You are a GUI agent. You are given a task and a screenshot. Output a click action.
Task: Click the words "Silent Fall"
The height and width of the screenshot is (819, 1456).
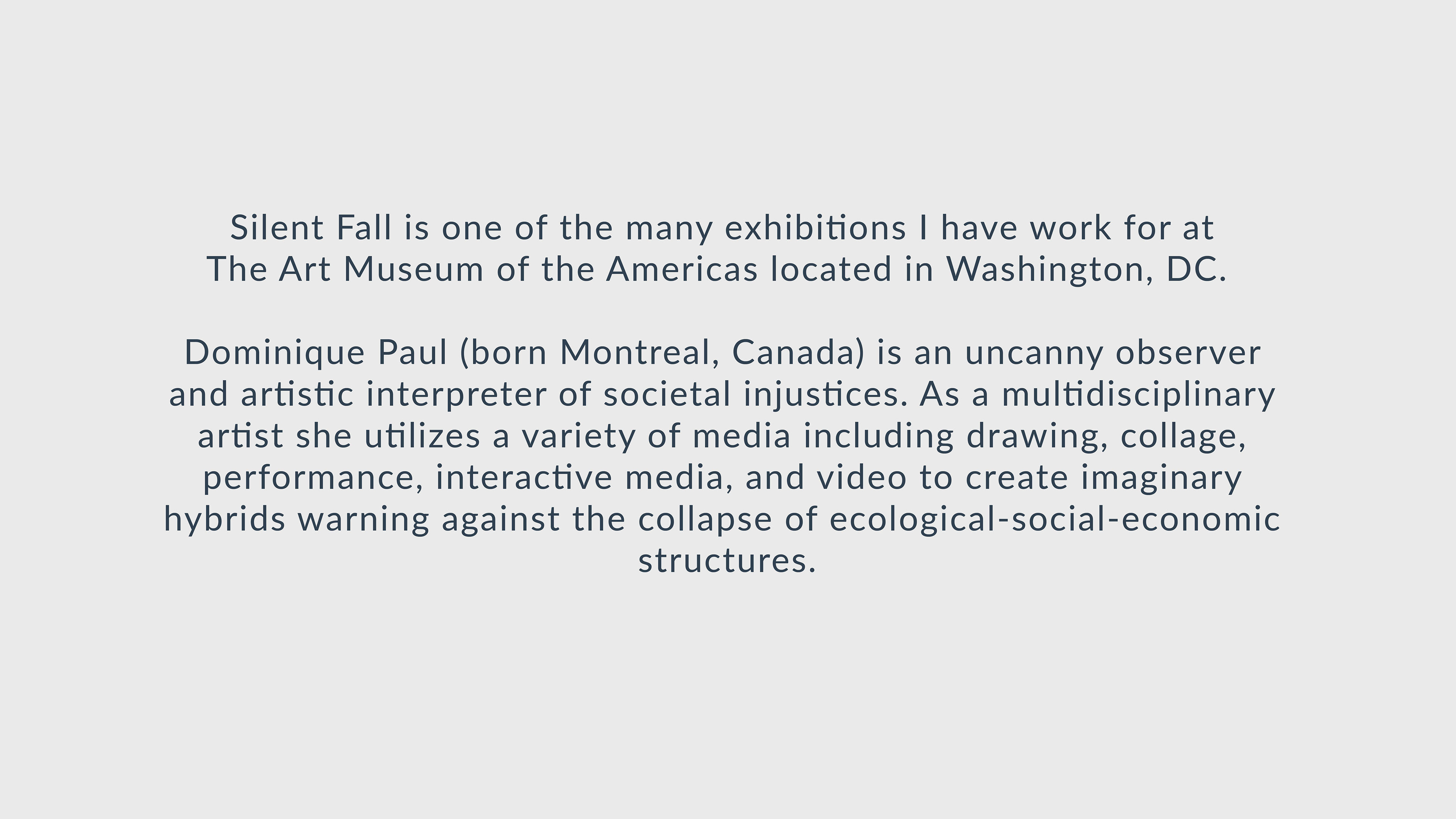310,228
